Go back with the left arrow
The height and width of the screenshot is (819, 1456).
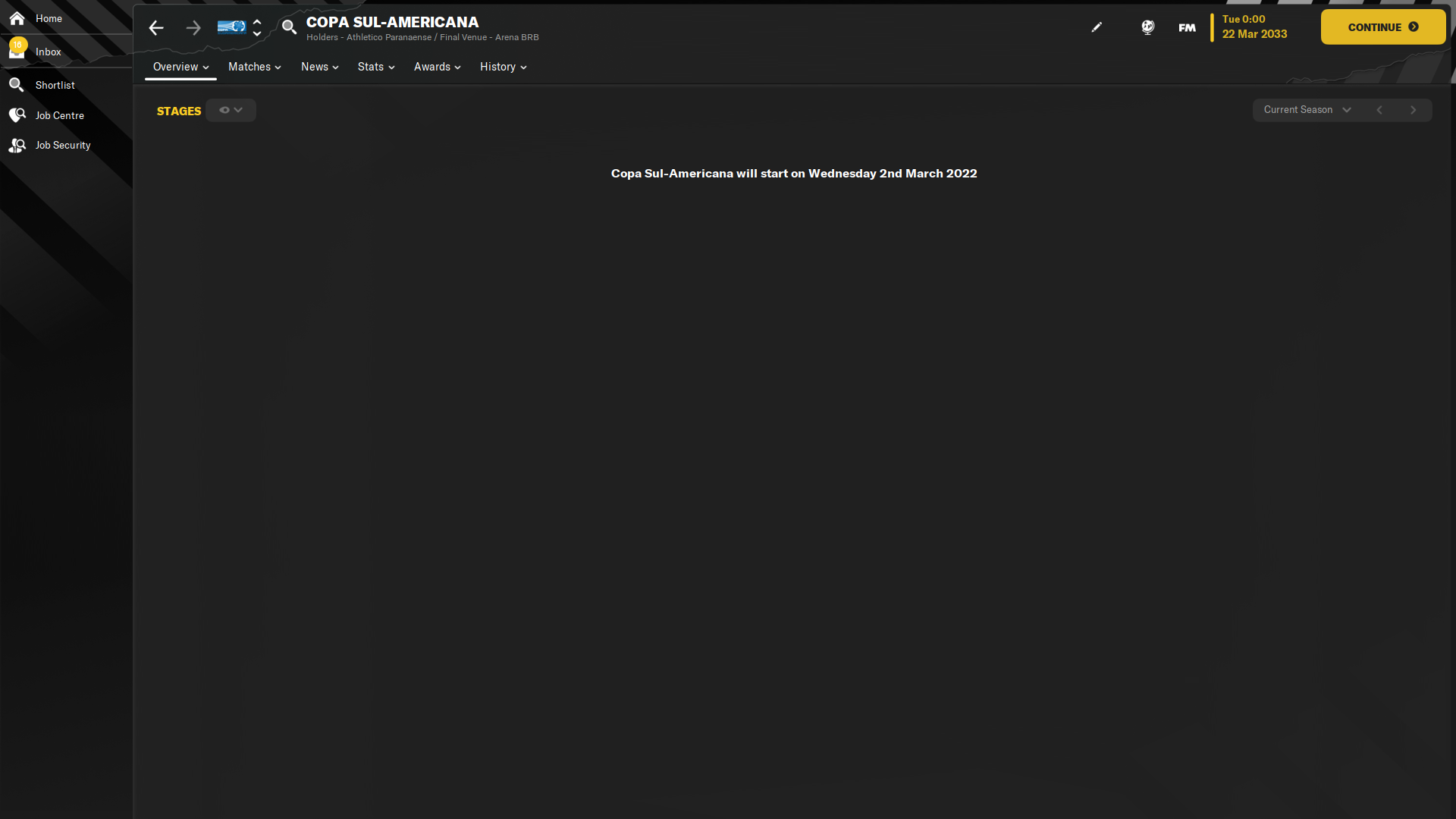tap(156, 28)
